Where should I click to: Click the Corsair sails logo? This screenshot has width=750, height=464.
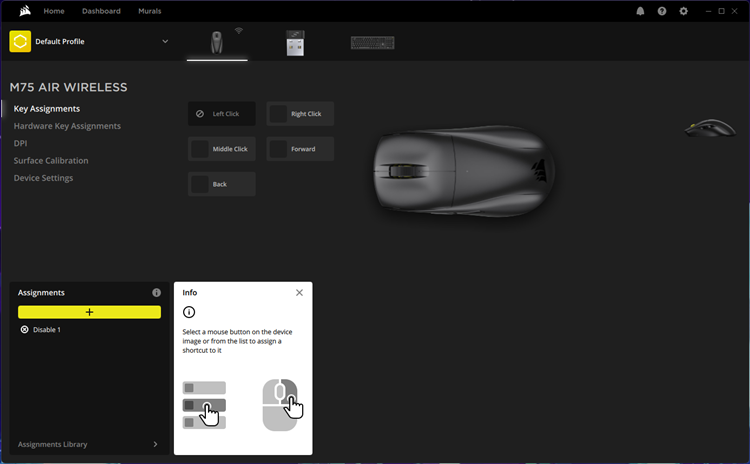click(25, 11)
